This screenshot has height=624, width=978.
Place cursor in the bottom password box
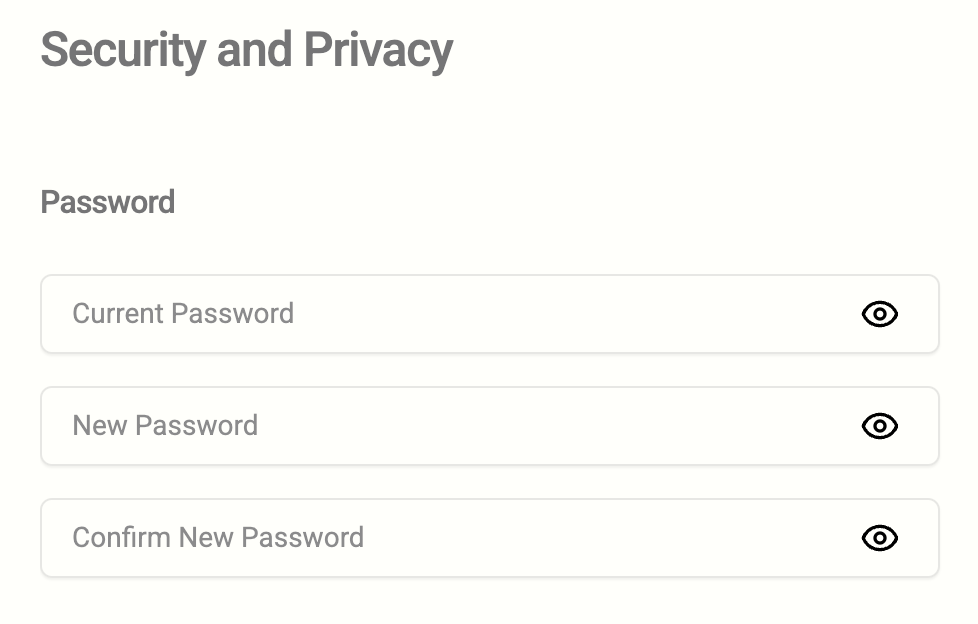(450, 538)
